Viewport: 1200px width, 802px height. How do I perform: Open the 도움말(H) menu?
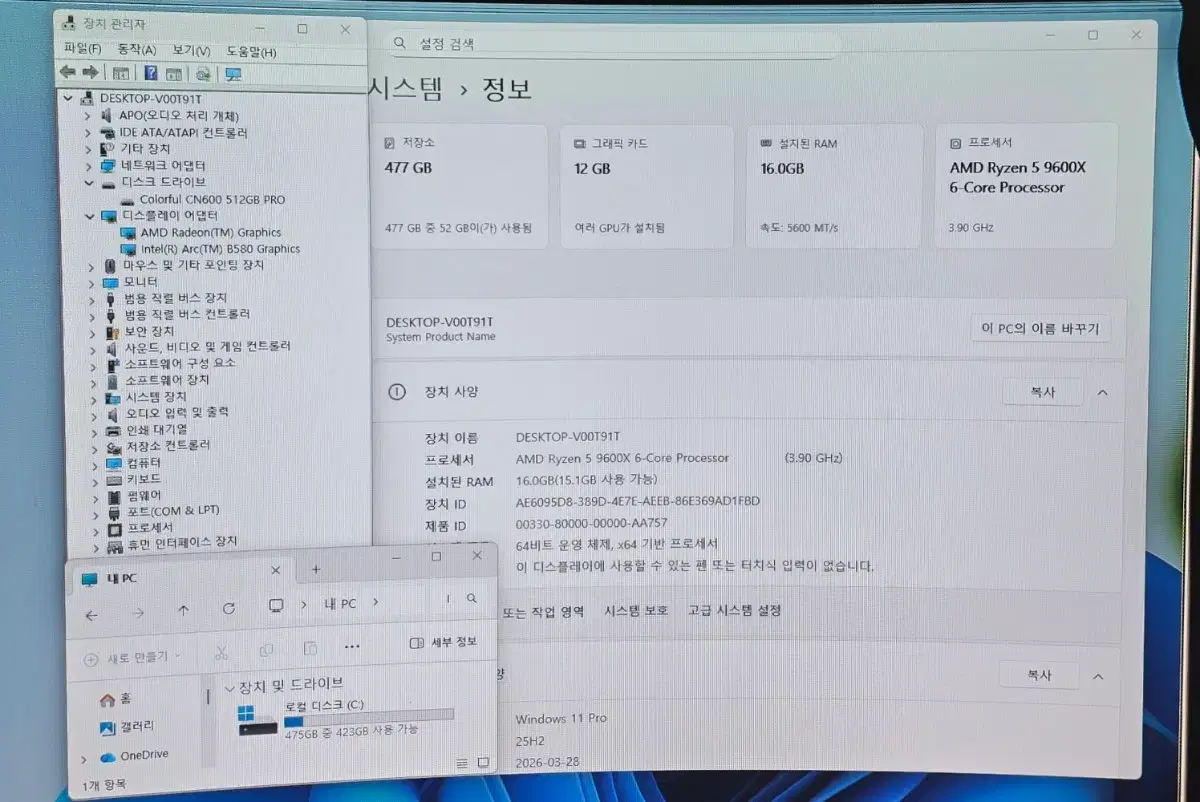coord(251,51)
